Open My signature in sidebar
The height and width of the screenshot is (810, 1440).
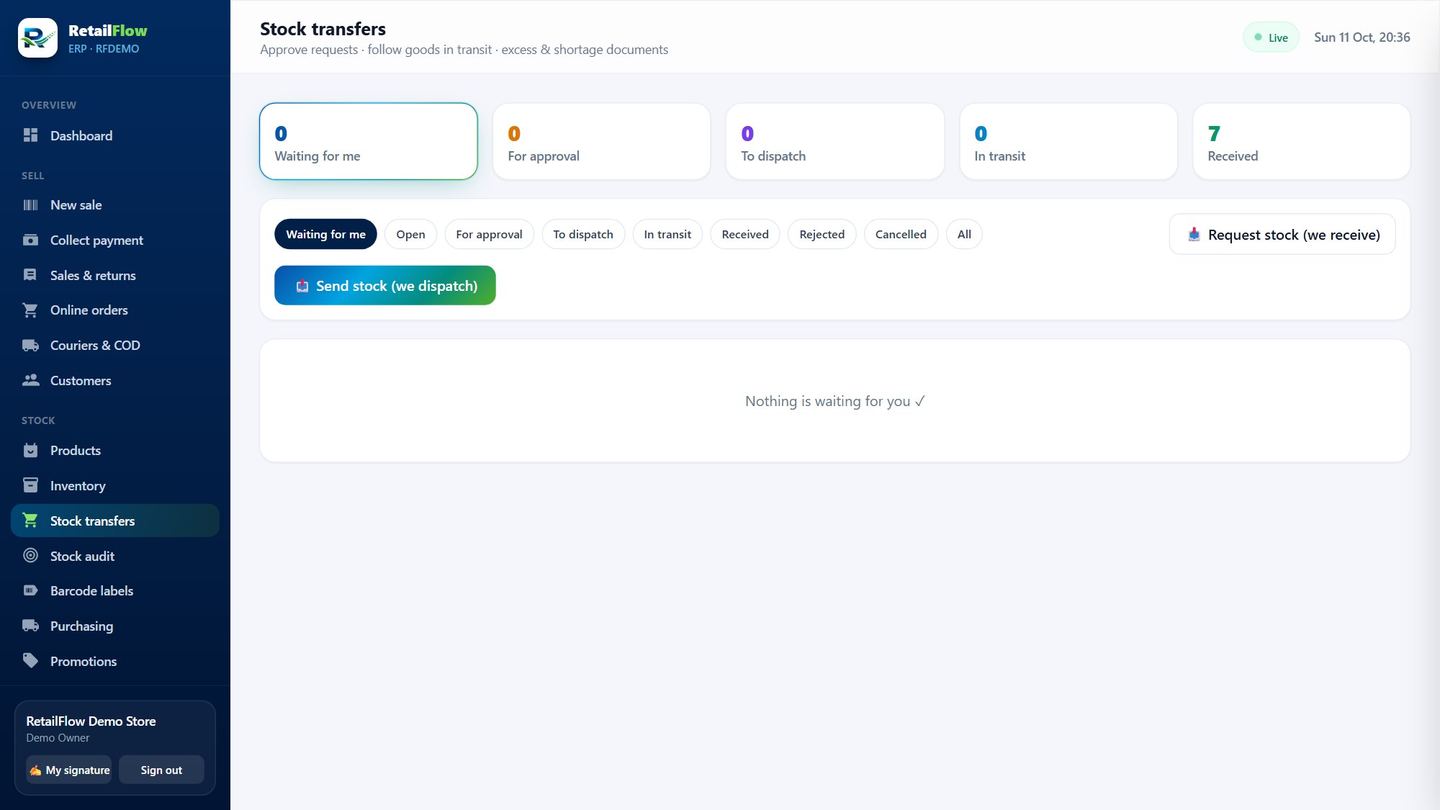coord(68,770)
